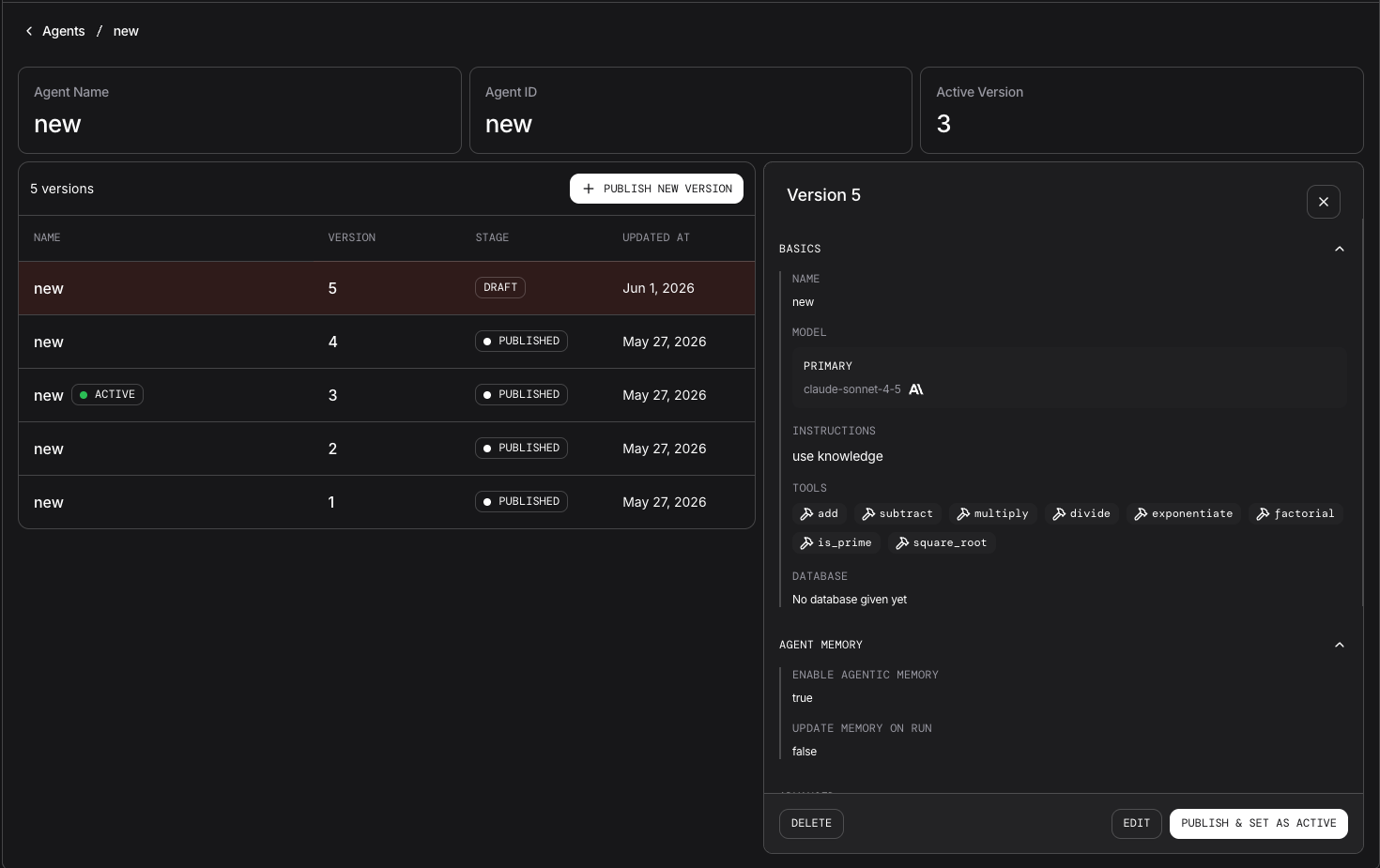Click the plus icon in Publish New Version
The height and width of the screenshot is (868, 1380).
(x=589, y=189)
